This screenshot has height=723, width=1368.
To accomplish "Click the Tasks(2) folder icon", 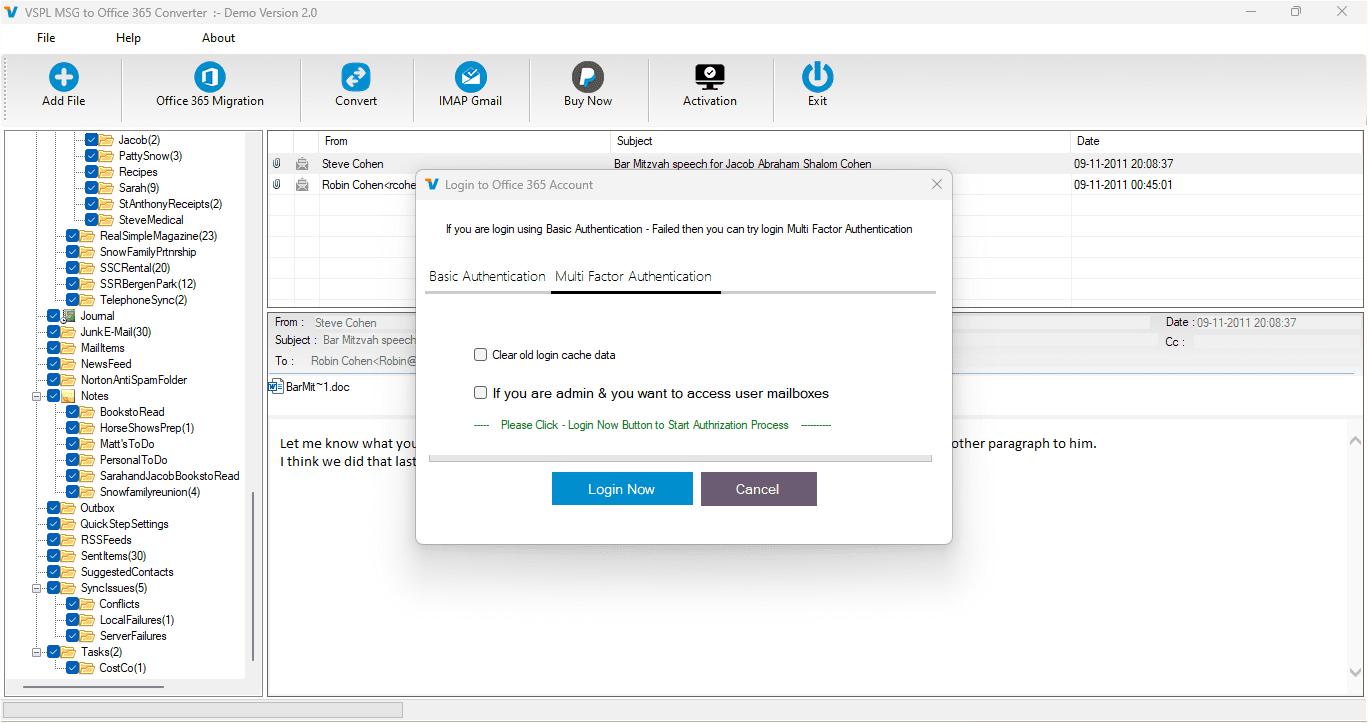I will (x=69, y=652).
